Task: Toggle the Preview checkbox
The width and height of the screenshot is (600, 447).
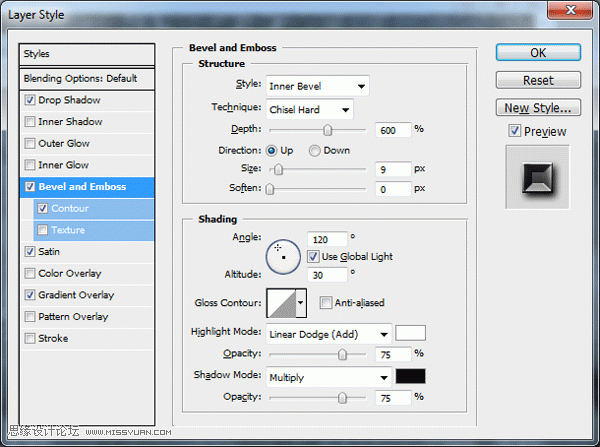Action: (515, 131)
